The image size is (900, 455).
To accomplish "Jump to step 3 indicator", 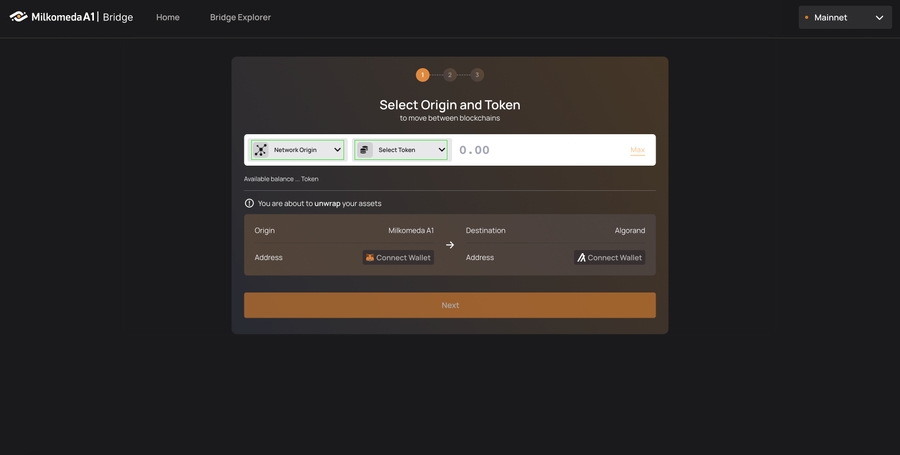I will point(477,75).
